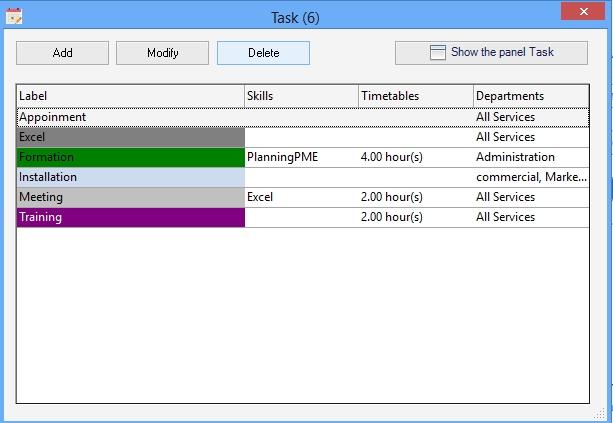
Task: Sort by the Label column header
Action: 130,96
